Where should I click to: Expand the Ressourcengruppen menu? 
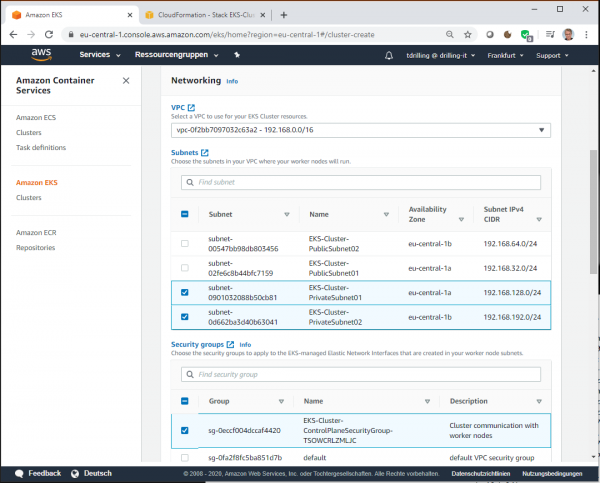point(176,55)
